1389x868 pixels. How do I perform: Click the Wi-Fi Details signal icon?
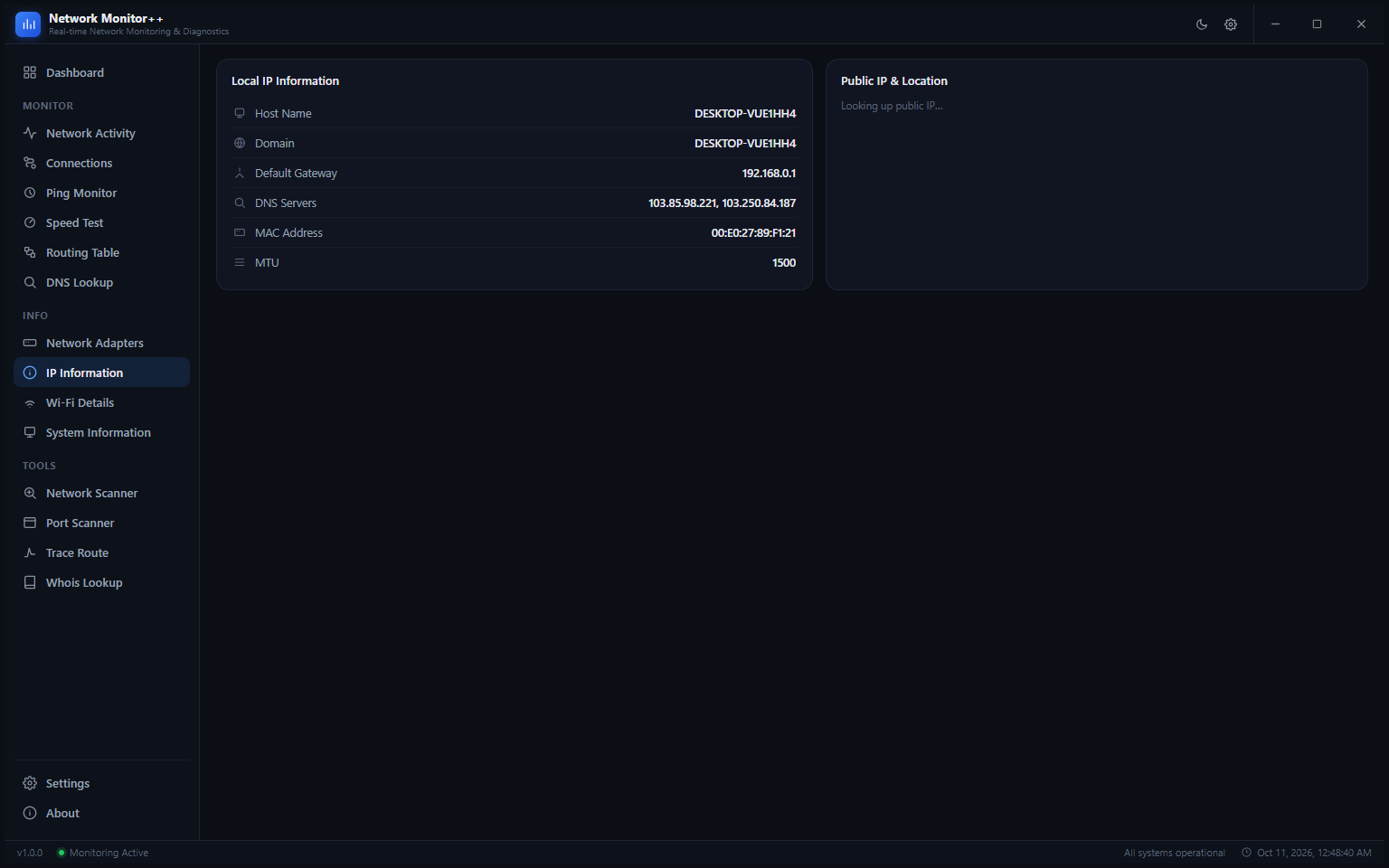tap(30, 402)
